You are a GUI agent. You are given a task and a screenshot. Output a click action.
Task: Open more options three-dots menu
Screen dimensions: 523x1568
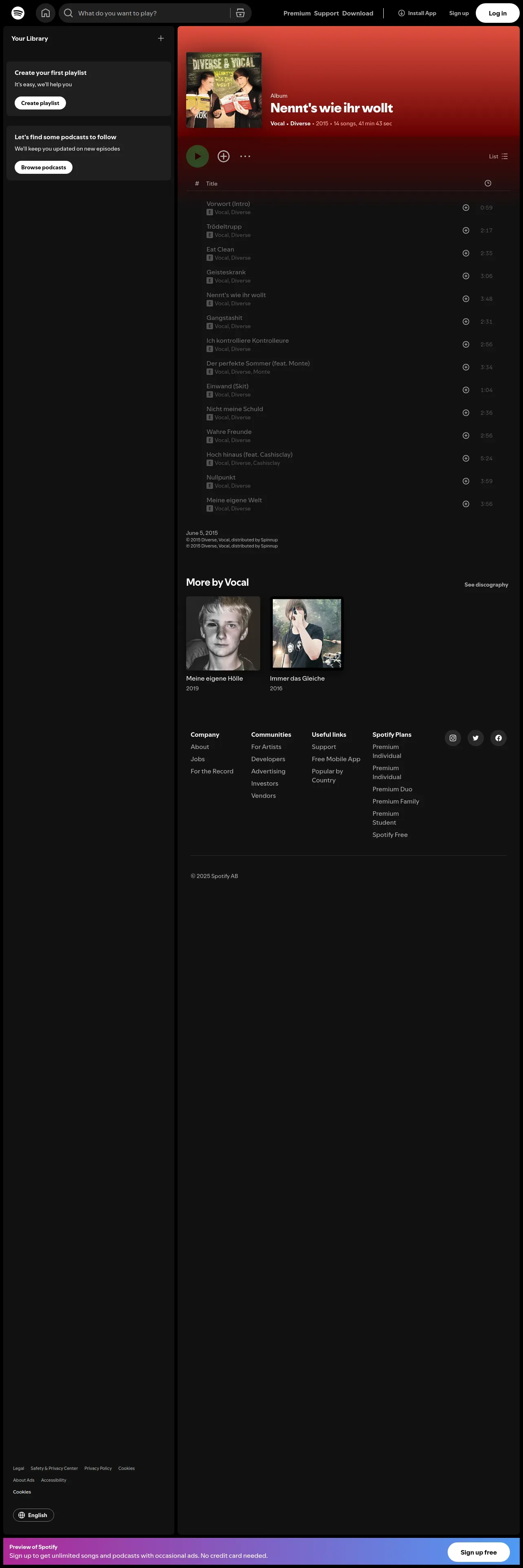pos(245,156)
